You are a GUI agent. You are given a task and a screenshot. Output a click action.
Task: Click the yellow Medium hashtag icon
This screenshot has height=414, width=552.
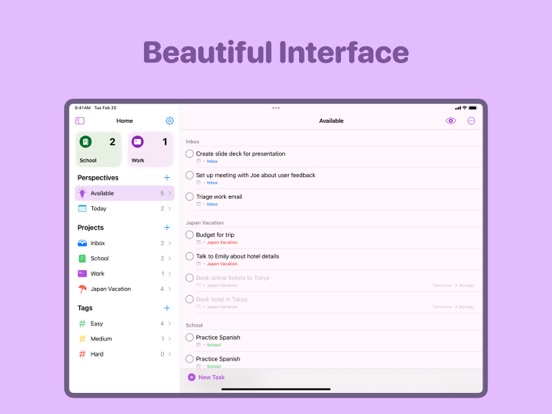(x=82, y=339)
